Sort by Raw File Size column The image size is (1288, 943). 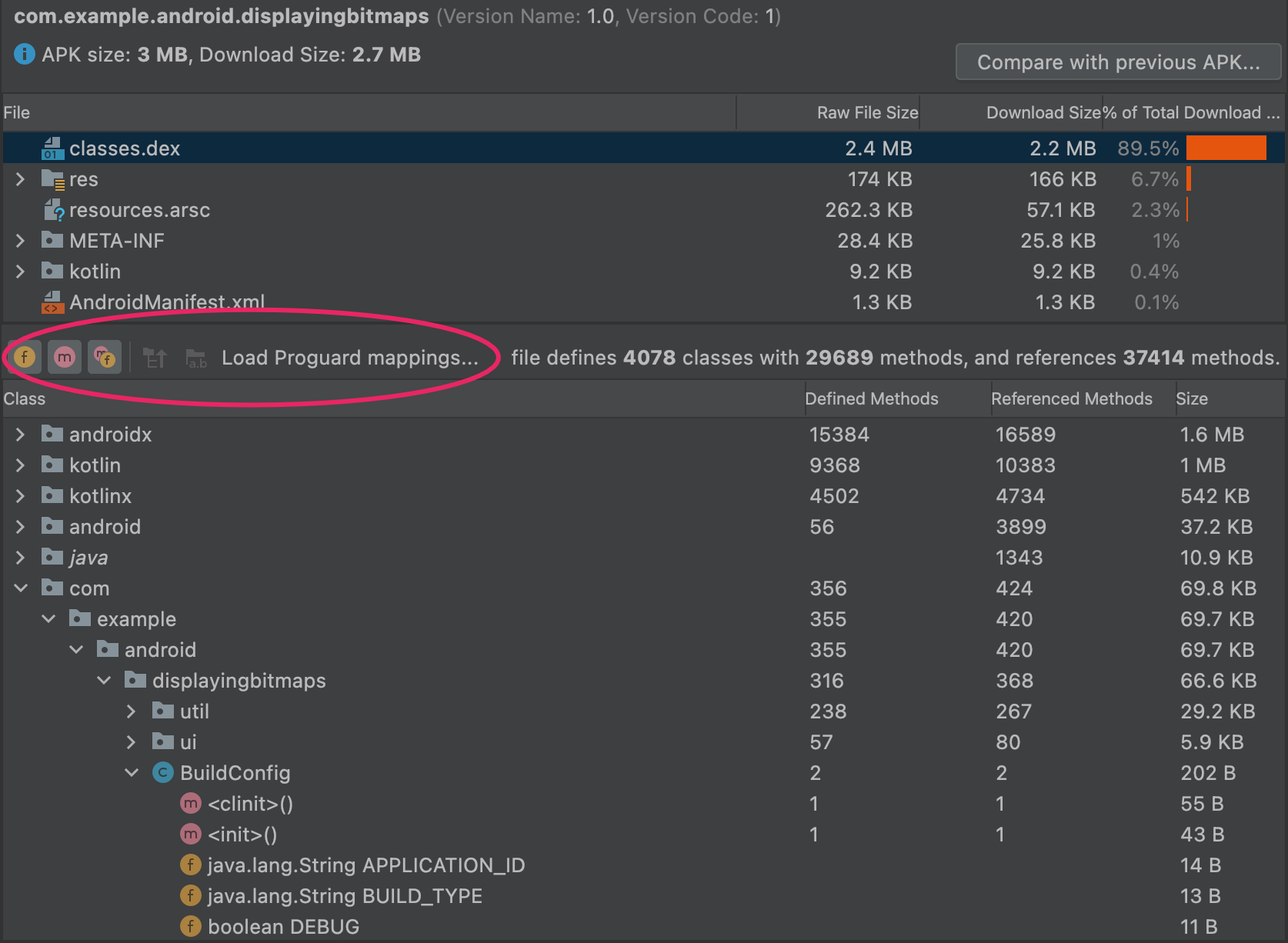866,113
